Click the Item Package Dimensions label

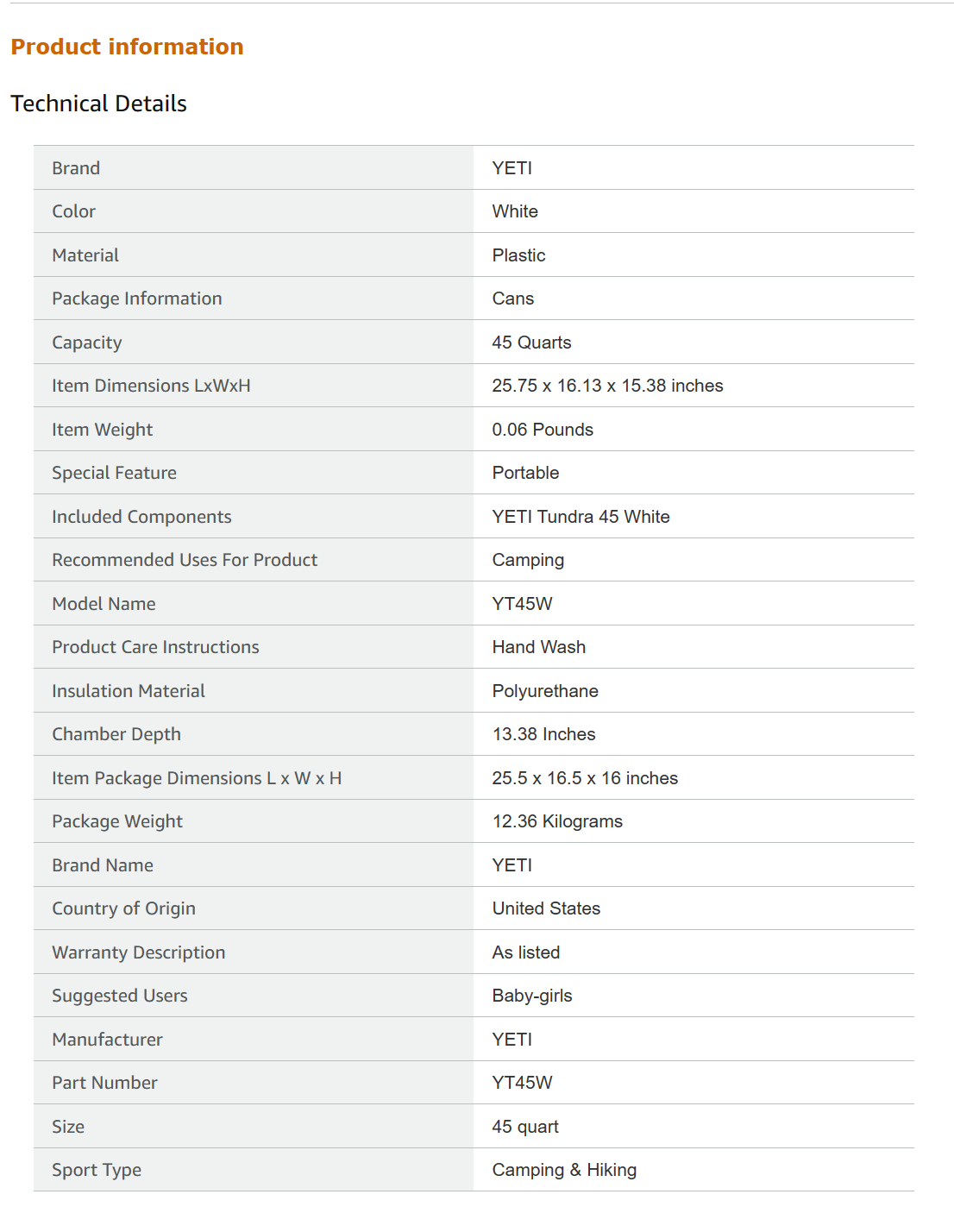197,778
